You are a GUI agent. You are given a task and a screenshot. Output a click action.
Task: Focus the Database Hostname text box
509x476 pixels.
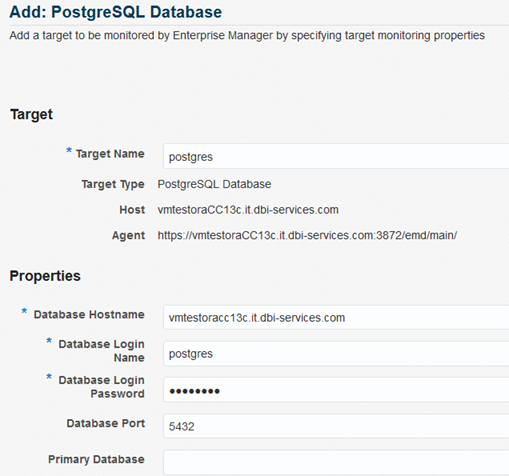336,317
